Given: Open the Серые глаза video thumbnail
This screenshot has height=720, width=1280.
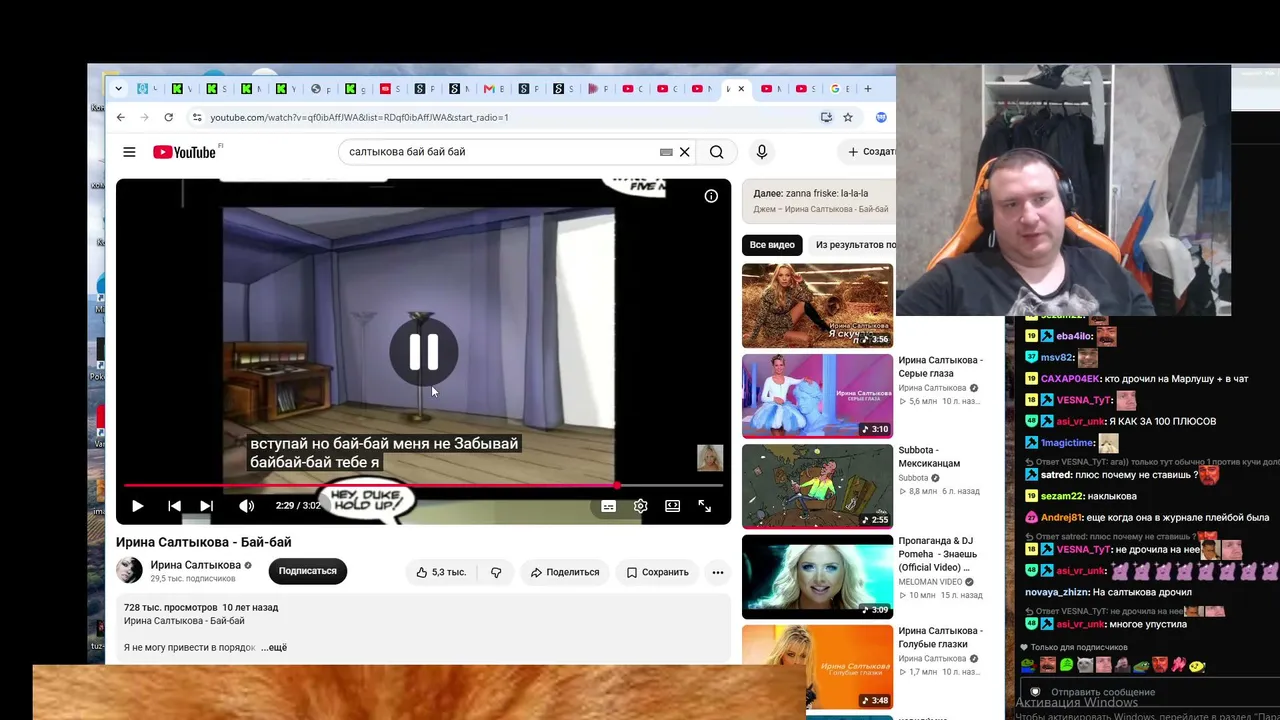Looking at the screenshot, I should click(x=817, y=396).
